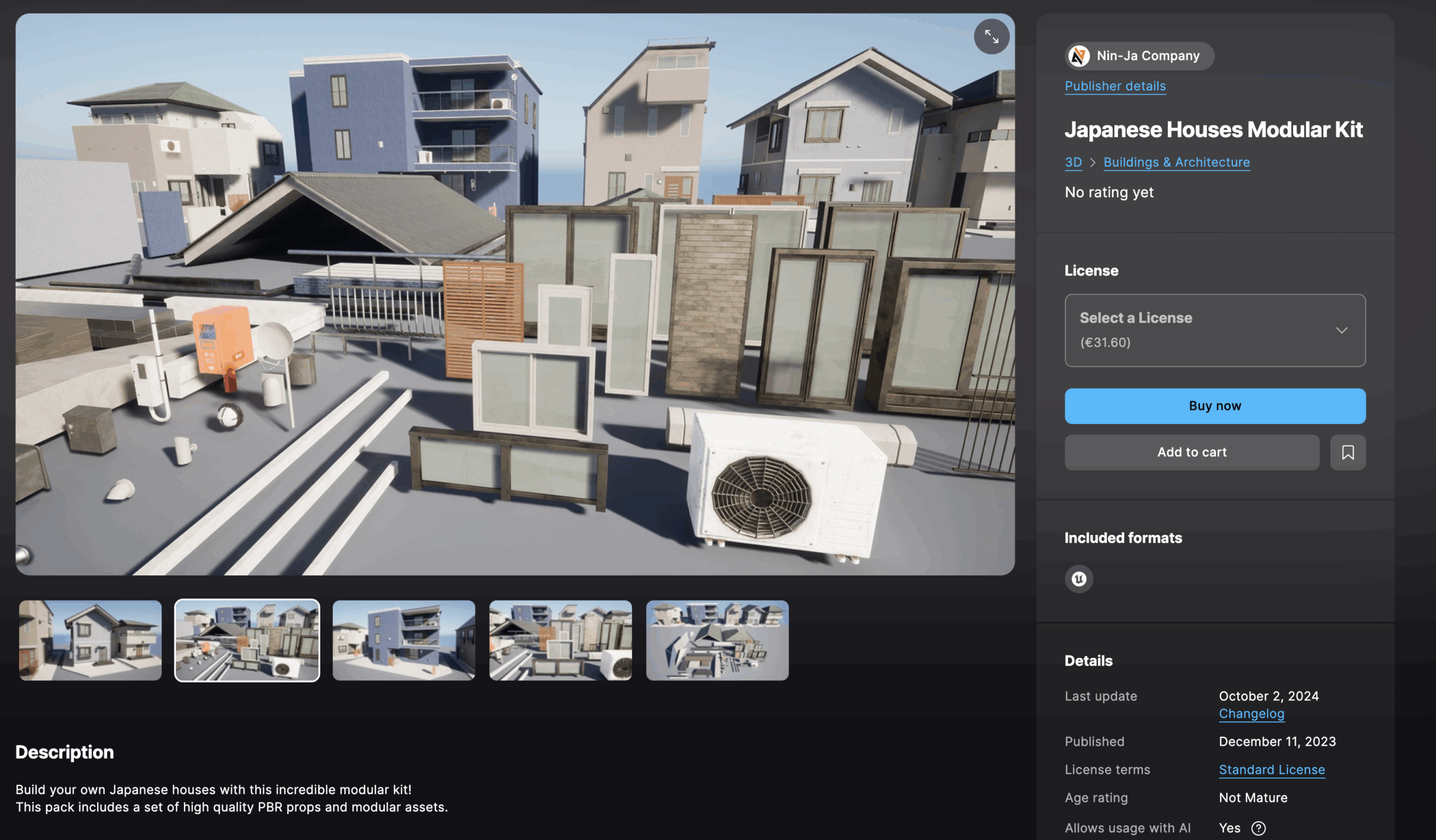
Task: Open the Select a License combo box
Action: (1196, 330)
